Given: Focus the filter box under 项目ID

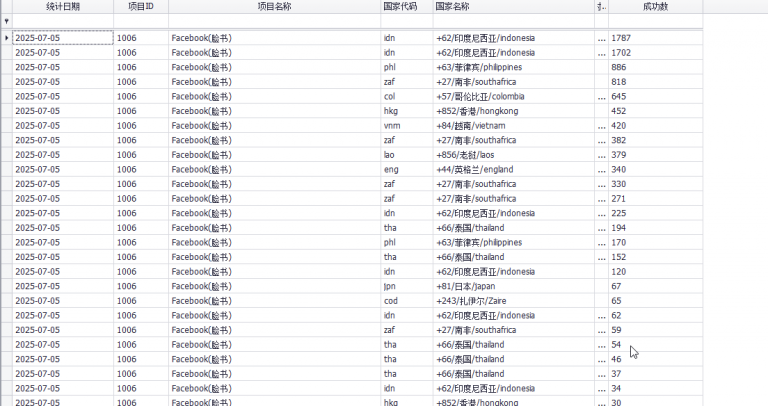Looking at the screenshot, I should [141, 21].
